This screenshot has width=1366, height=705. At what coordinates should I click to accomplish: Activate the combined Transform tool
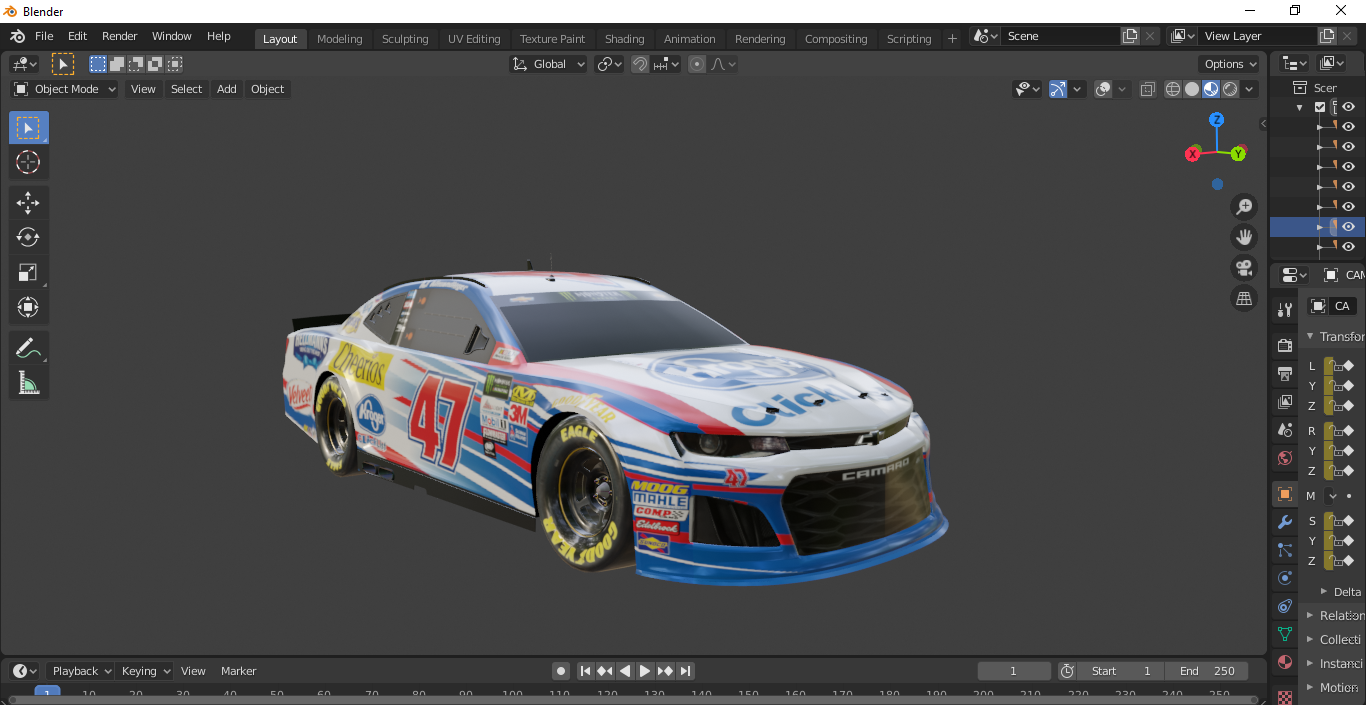pyautogui.click(x=28, y=306)
